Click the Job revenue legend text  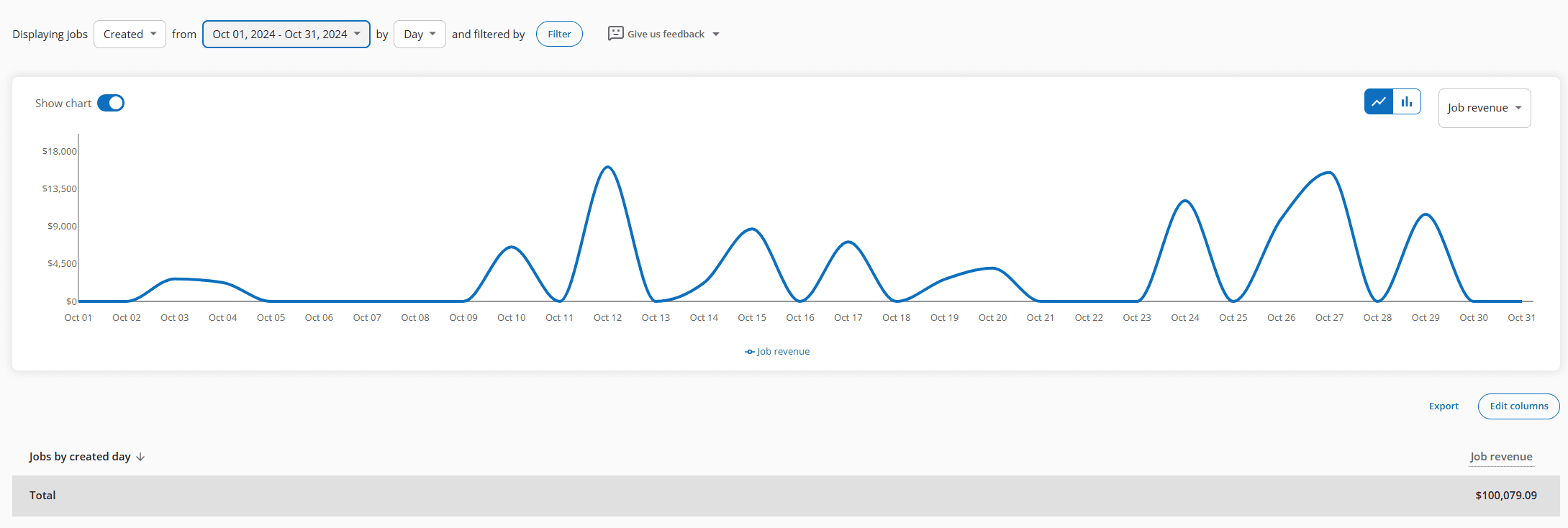(x=783, y=352)
